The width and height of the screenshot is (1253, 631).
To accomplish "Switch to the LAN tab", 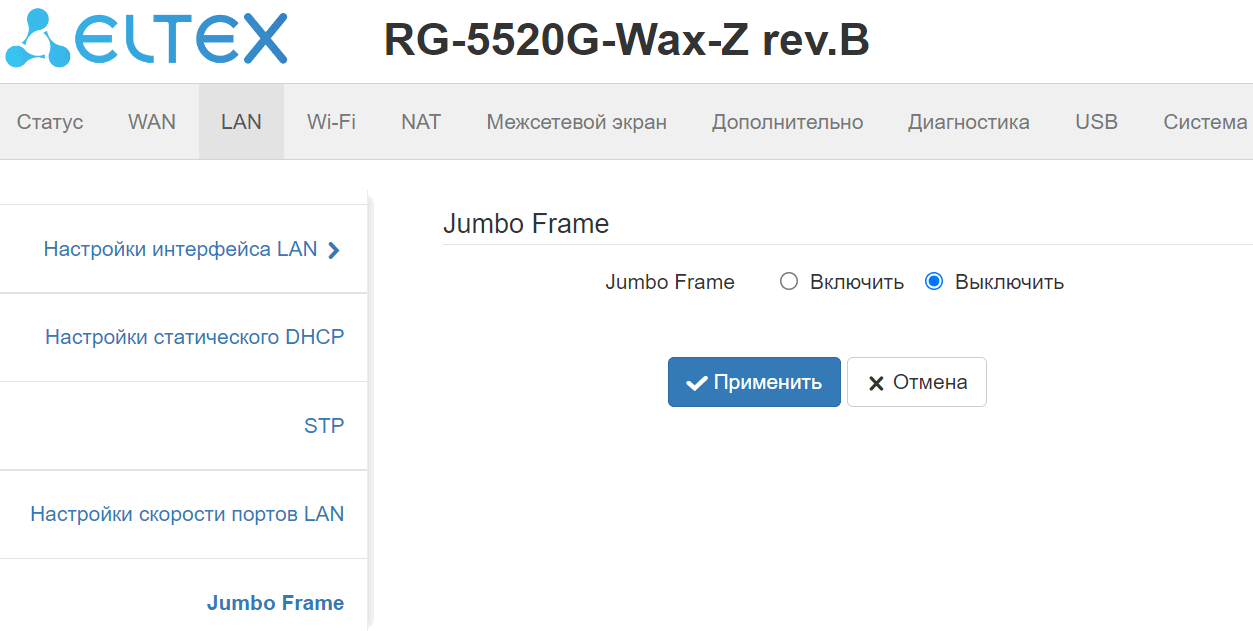I will [x=241, y=122].
